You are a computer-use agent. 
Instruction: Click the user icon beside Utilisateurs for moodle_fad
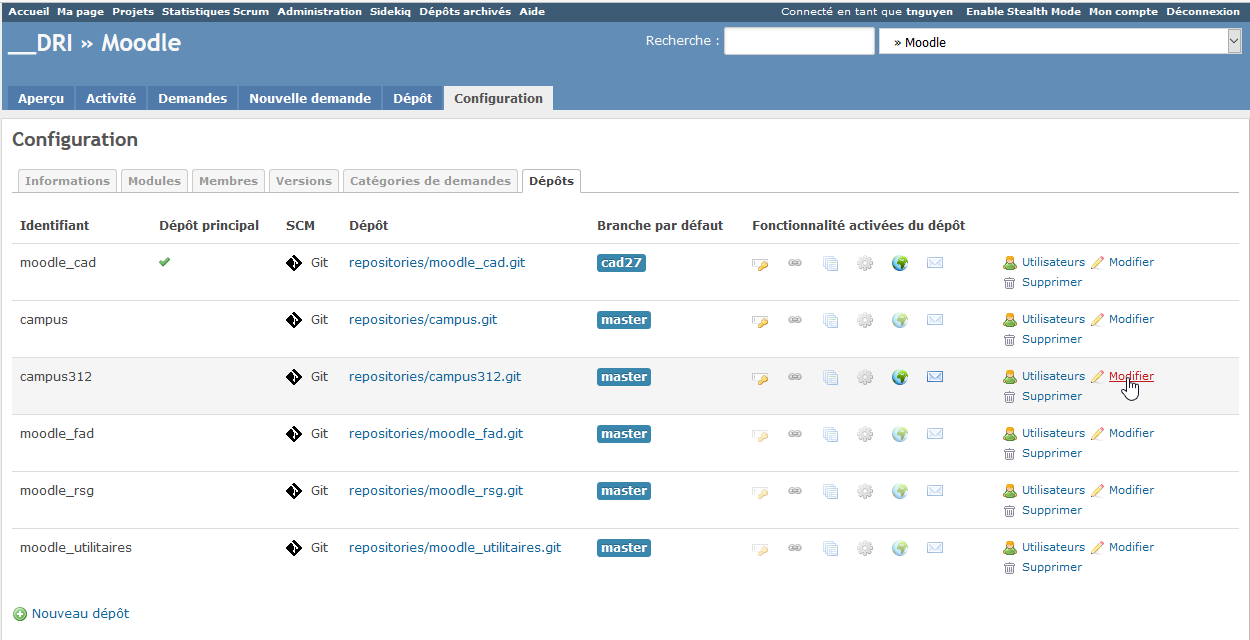click(1010, 434)
